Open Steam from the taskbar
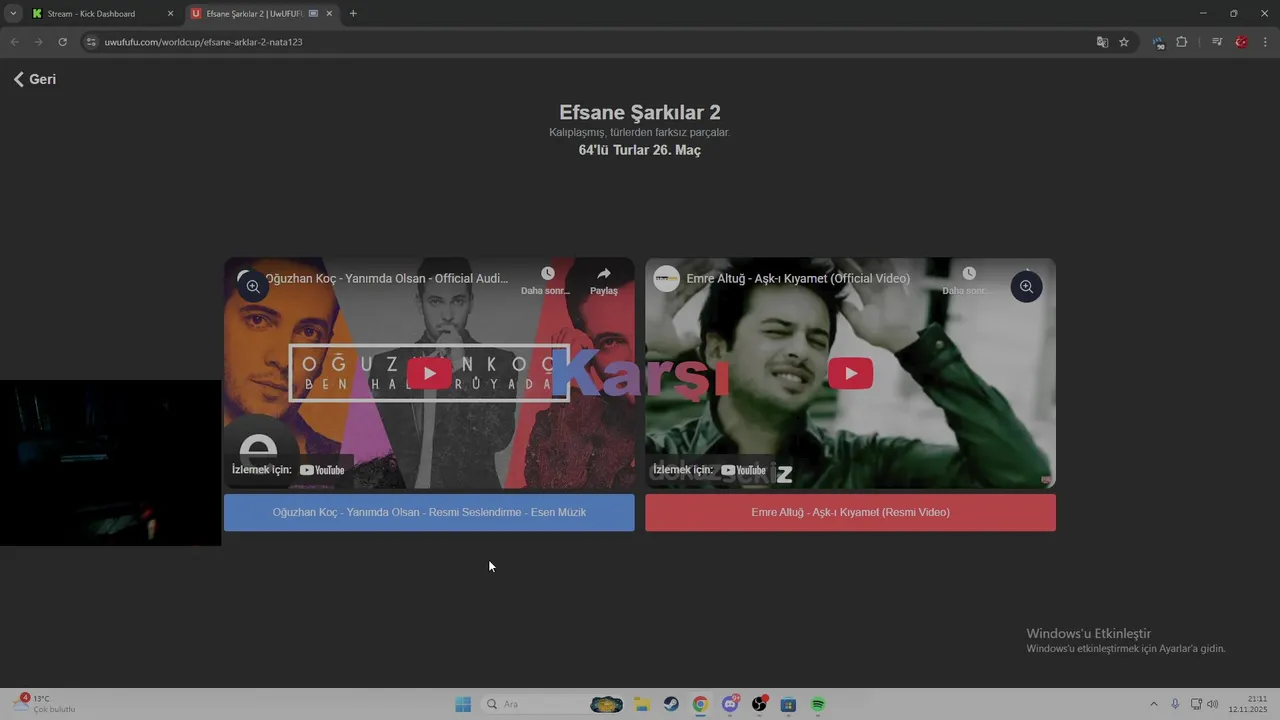 coord(671,704)
